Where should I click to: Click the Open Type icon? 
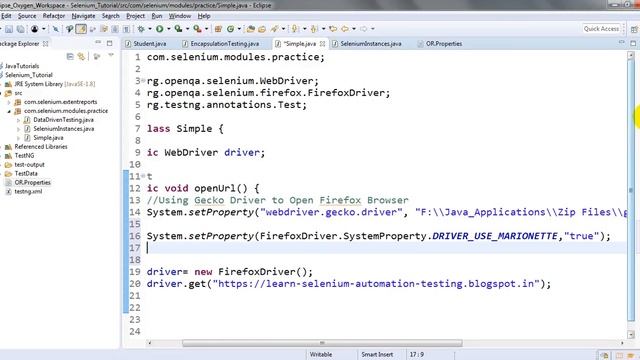(251, 29)
